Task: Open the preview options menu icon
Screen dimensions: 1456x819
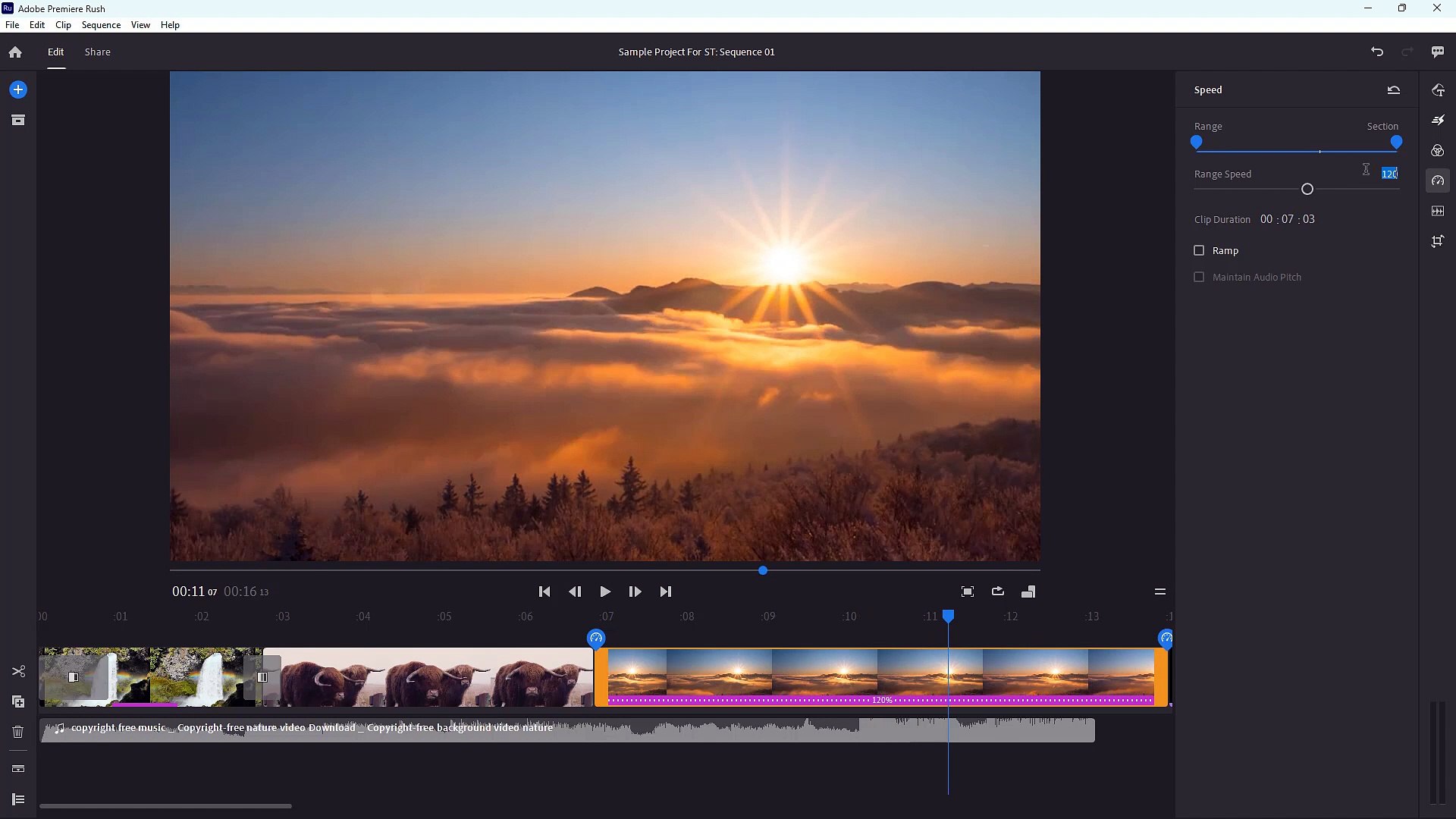Action: (x=1159, y=591)
